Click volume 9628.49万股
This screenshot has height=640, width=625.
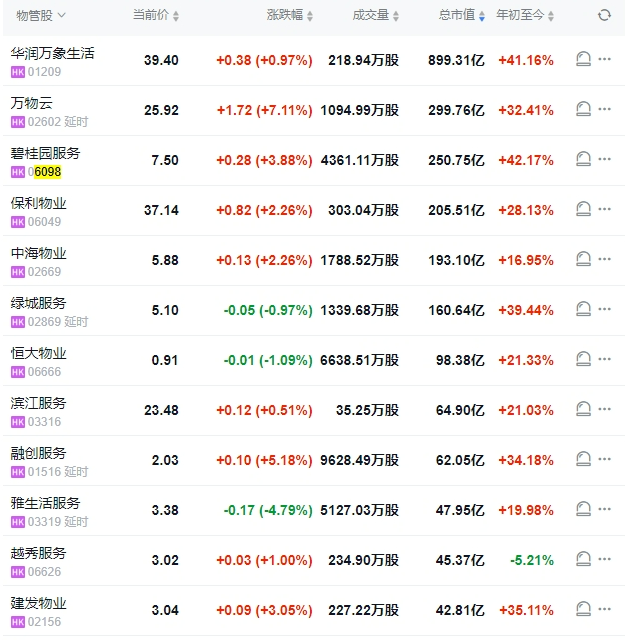click(x=360, y=460)
